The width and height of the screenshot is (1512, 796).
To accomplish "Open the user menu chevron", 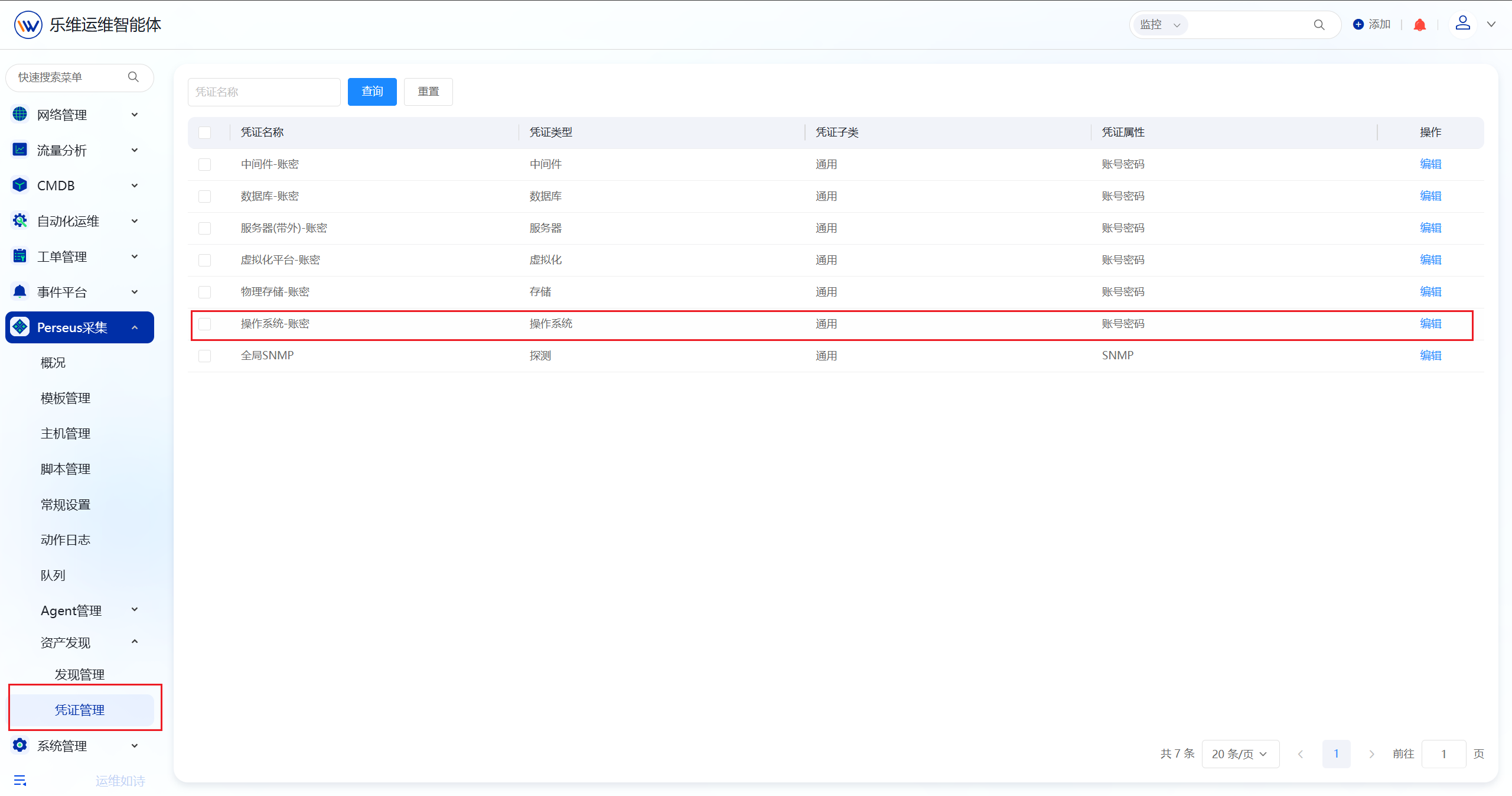I will (x=1491, y=24).
